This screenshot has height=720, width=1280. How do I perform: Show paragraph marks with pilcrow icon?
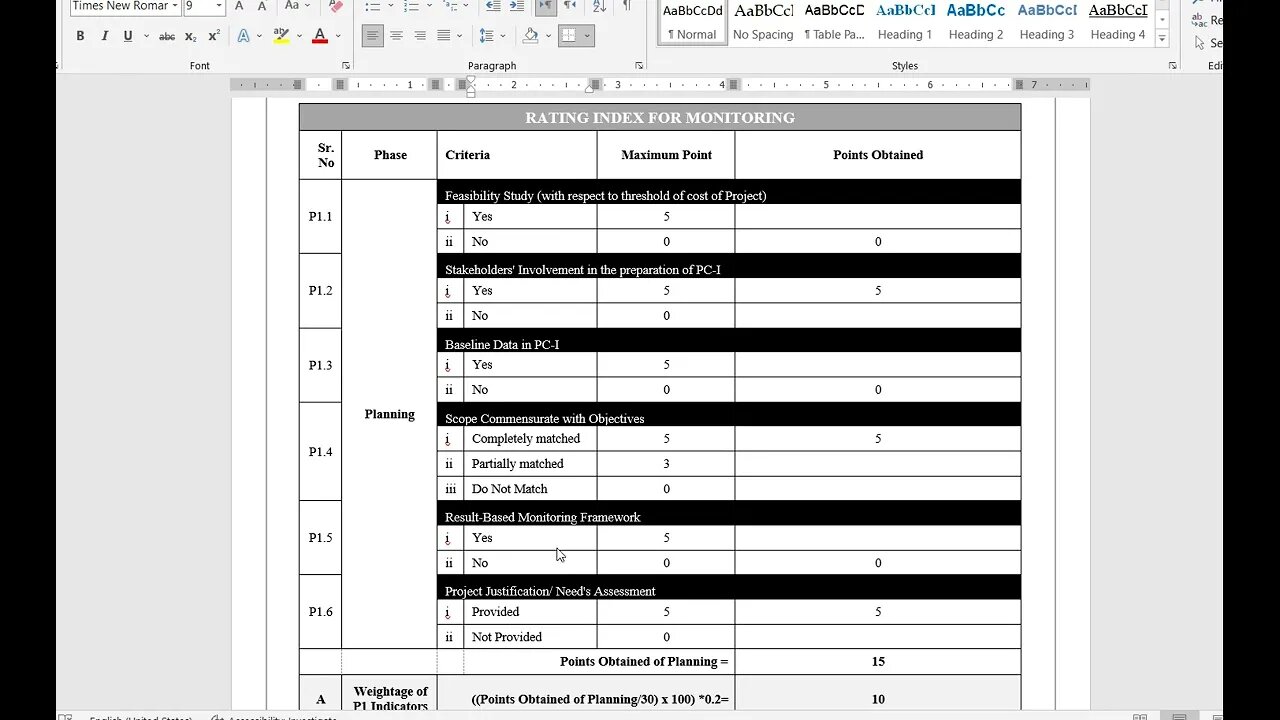[627, 6]
